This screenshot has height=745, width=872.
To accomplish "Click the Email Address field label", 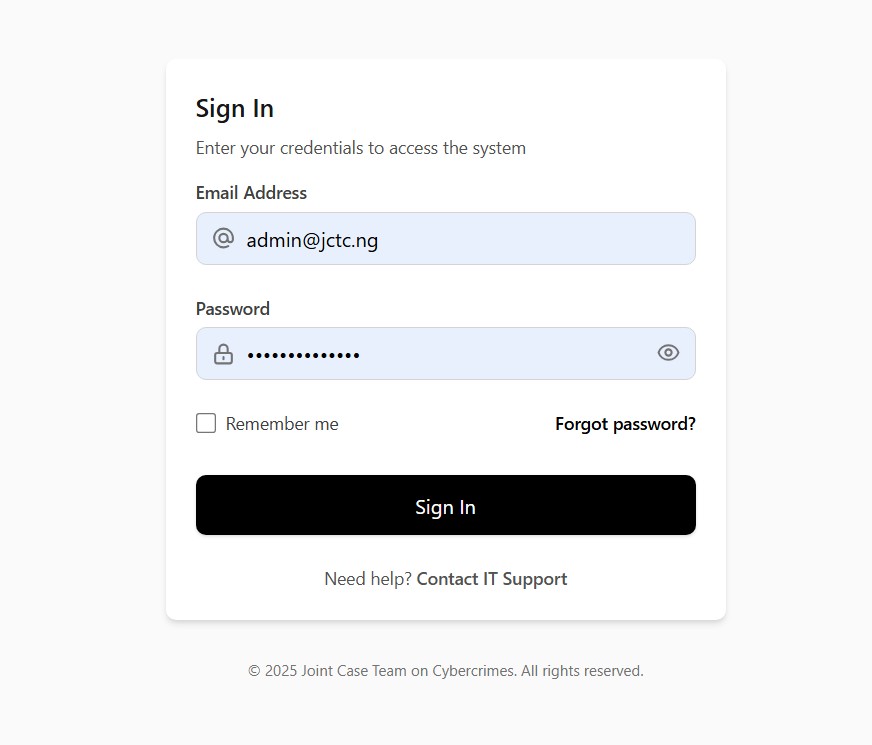I will click(x=251, y=193).
